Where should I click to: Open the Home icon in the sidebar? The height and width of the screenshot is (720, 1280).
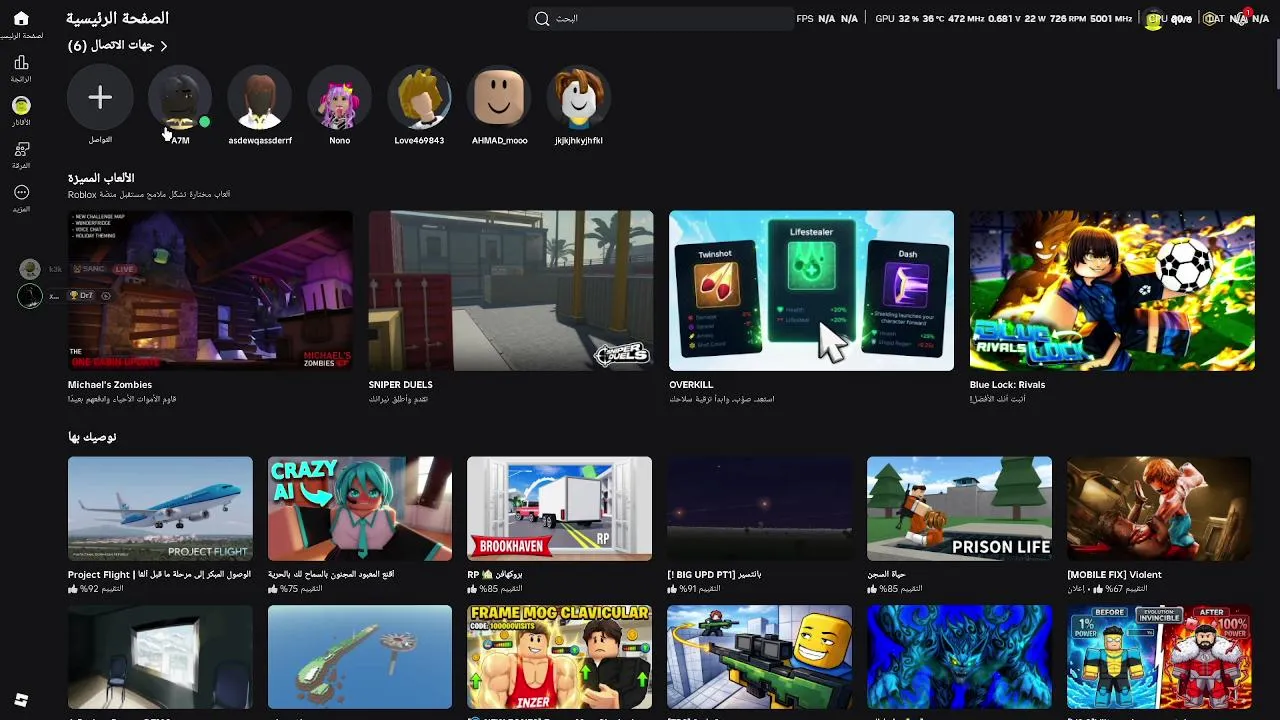click(21, 19)
